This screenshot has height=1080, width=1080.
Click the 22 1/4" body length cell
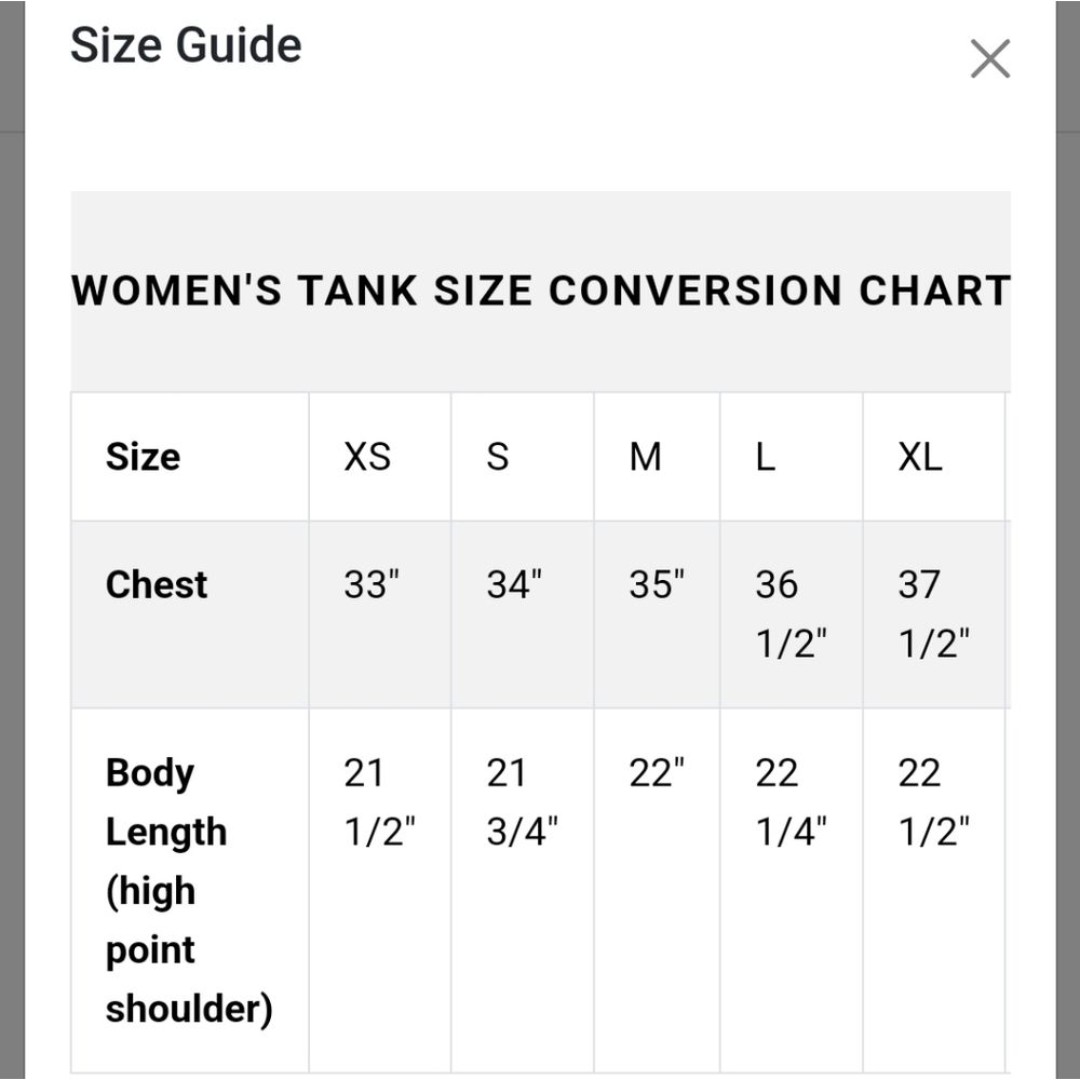tap(791, 802)
